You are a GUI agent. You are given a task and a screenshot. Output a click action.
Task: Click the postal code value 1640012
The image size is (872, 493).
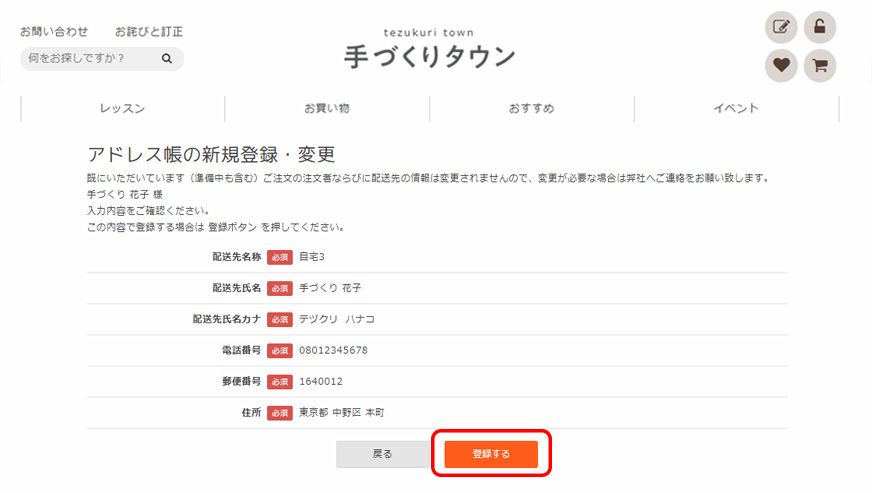click(320, 381)
